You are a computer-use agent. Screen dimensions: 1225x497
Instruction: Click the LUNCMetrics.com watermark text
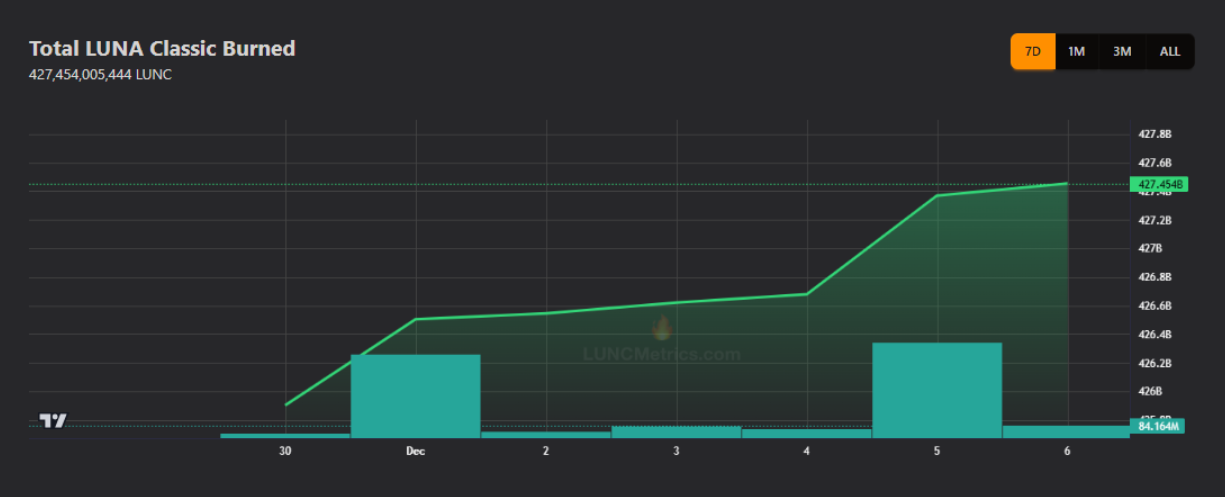coord(662,354)
